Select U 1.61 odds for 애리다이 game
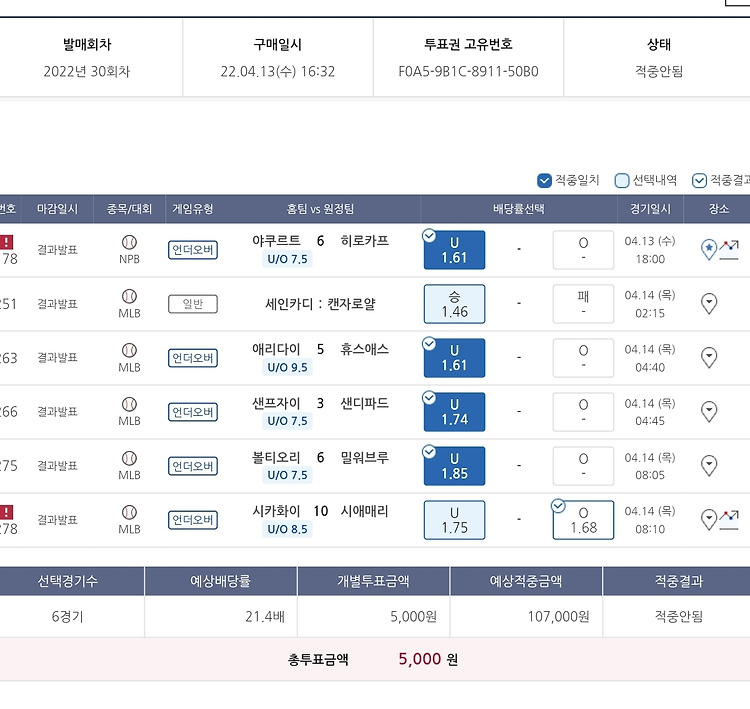The height and width of the screenshot is (709, 750). [454, 358]
